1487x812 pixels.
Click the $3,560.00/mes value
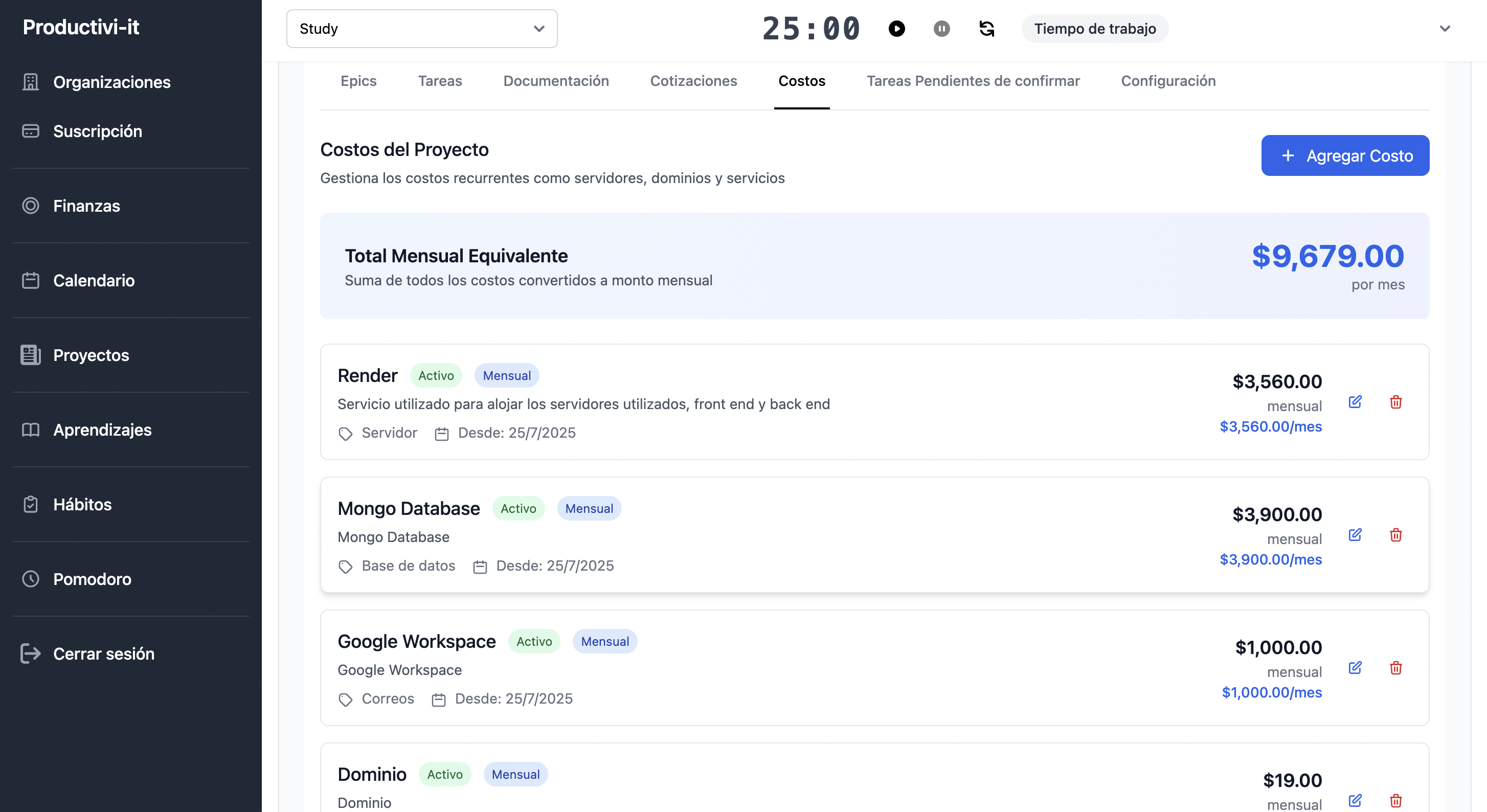1271,426
